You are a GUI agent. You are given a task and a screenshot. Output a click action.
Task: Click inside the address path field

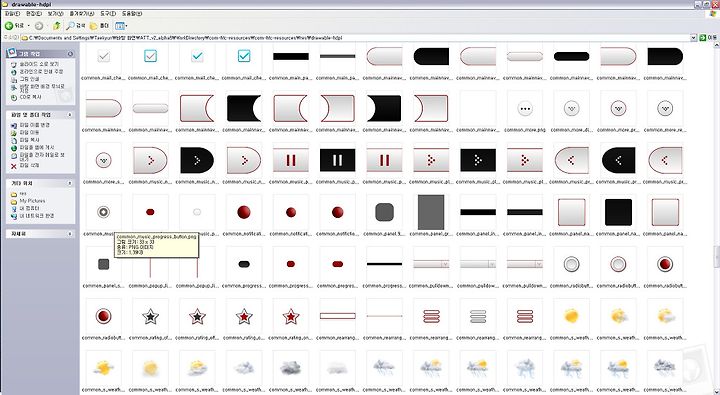point(354,38)
